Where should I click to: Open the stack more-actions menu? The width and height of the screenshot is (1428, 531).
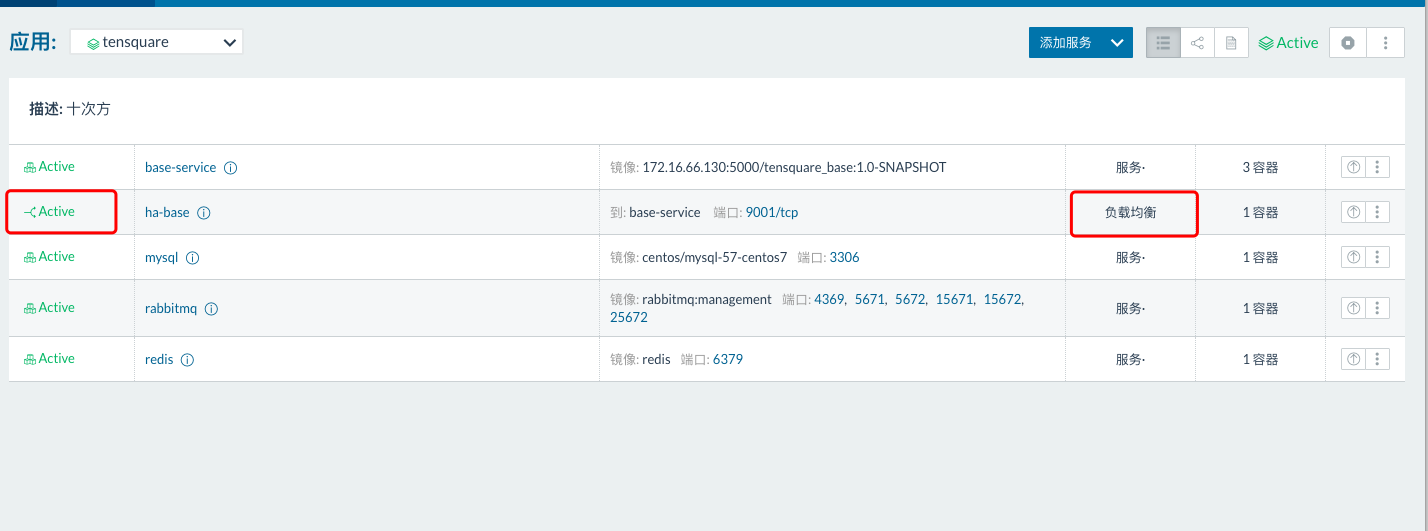(x=1385, y=43)
